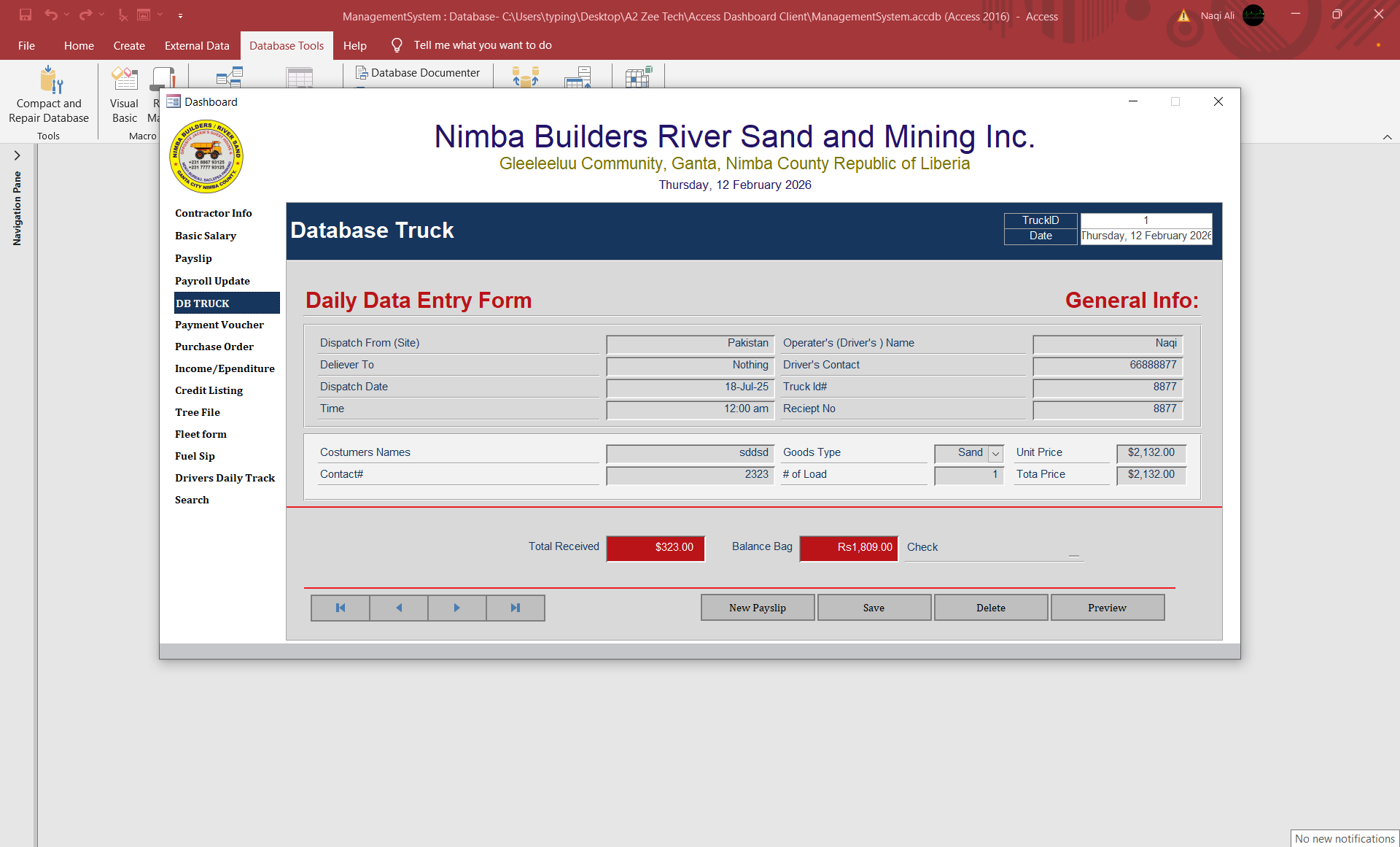
Task: Click the Redo arrow icon
Action: click(x=86, y=15)
